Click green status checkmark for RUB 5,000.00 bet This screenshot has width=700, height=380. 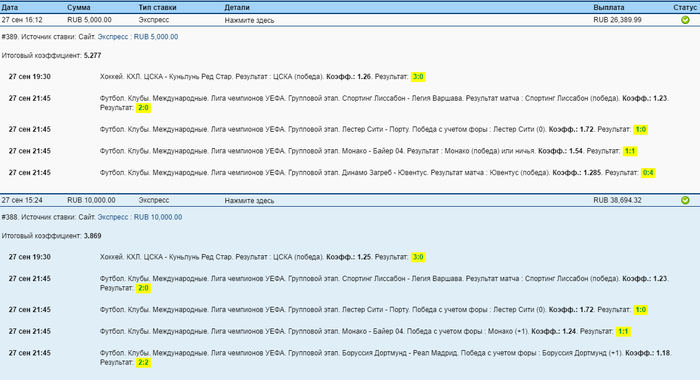[x=685, y=20]
